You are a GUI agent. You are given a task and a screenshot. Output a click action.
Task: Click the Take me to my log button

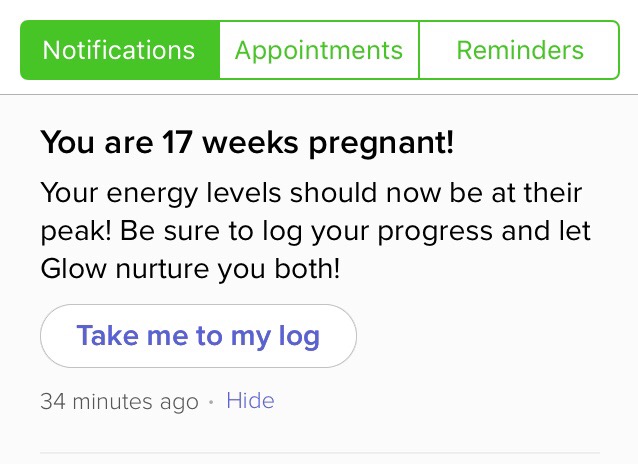[199, 336]
